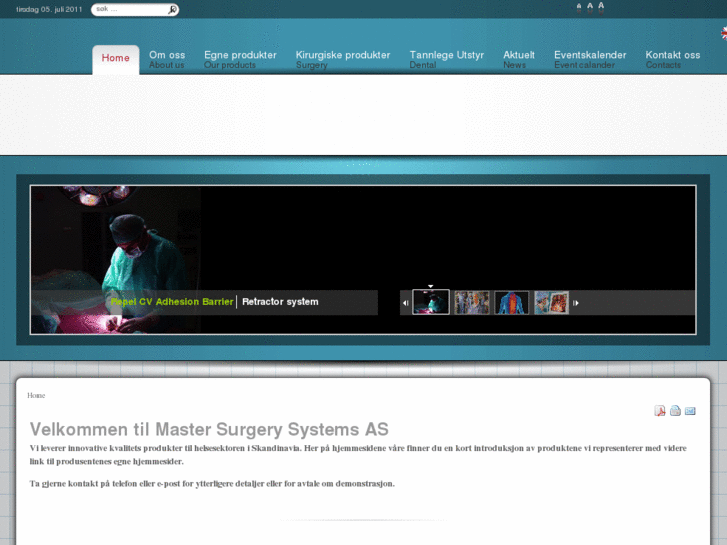Open the Om oss menu
This screenshot has height=545, width=727.
click(x=167, y=59)
